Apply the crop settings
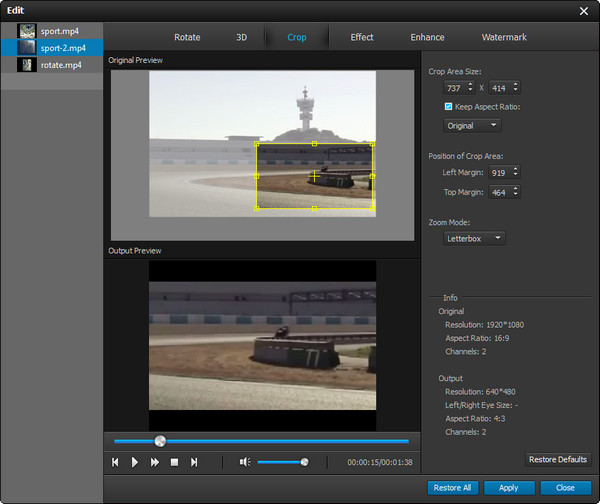Image resolution: width=600 pixels, height=504 pixels. tap(509, 488)
